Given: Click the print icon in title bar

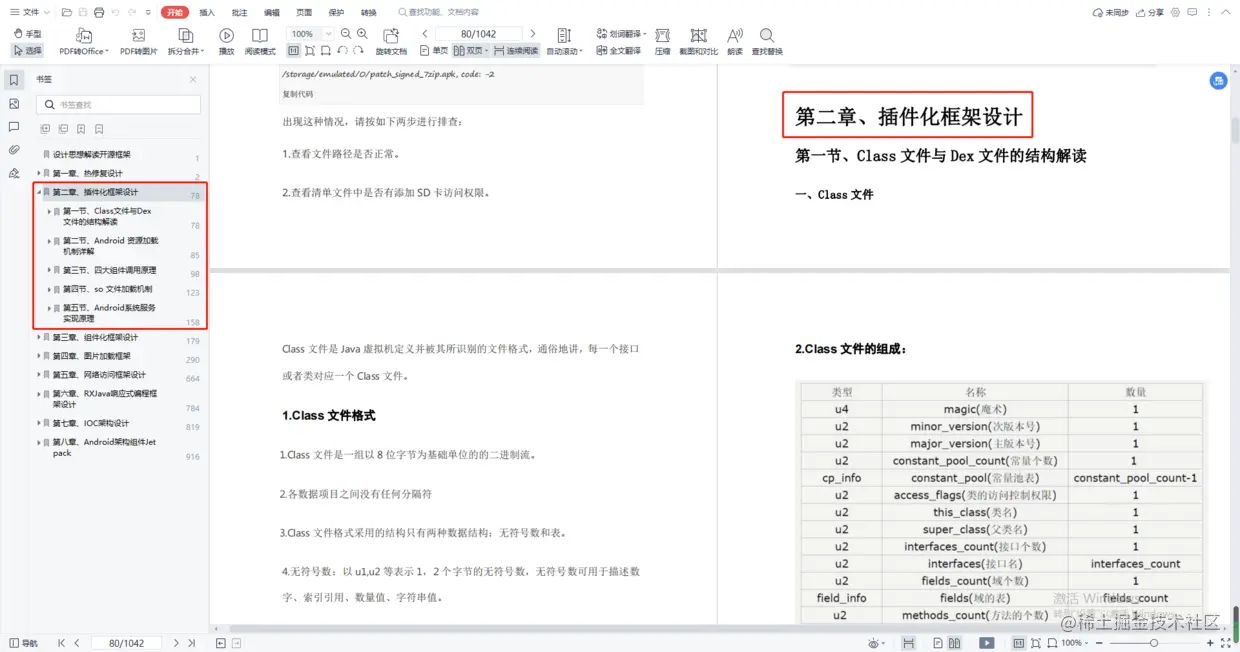Looking at the screenshot, I should (x=99, y=12).
